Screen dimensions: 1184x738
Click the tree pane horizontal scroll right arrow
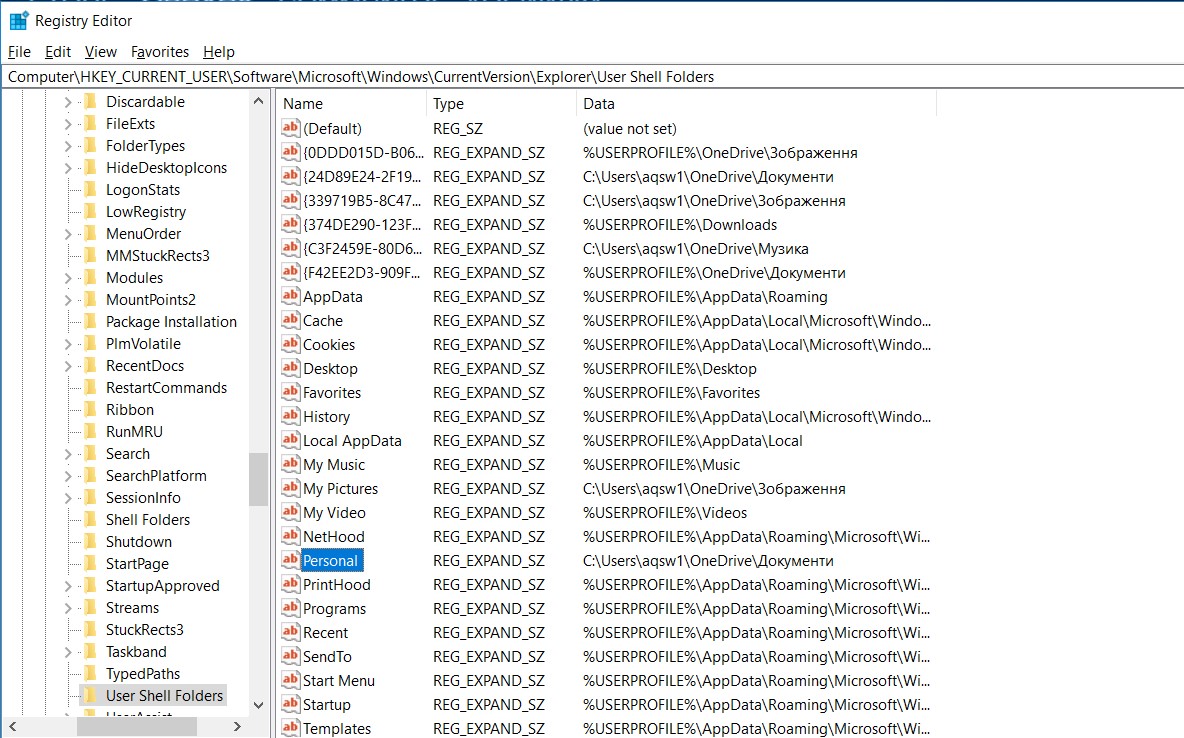[237, 726]
